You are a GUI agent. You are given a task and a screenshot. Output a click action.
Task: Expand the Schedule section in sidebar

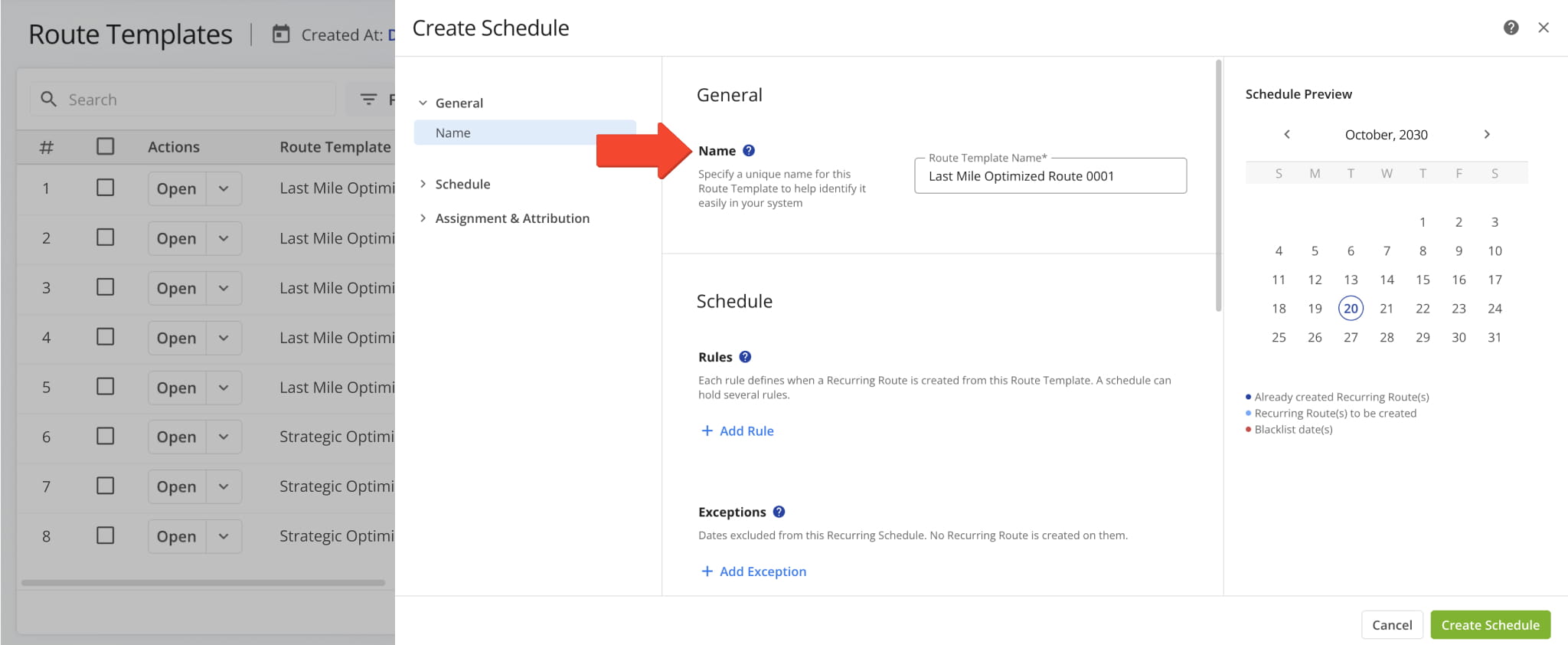(423, 184)
